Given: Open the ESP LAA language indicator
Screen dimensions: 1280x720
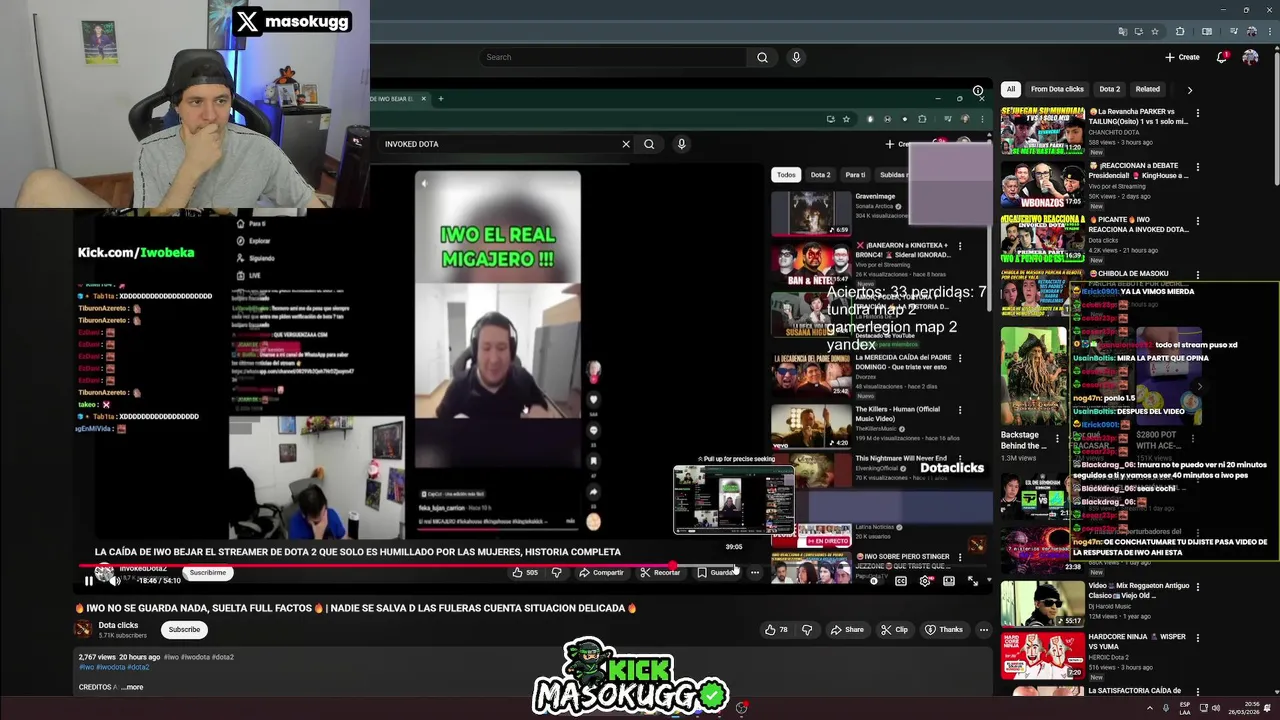Looking at the screenshot, I should [1185, 709].
